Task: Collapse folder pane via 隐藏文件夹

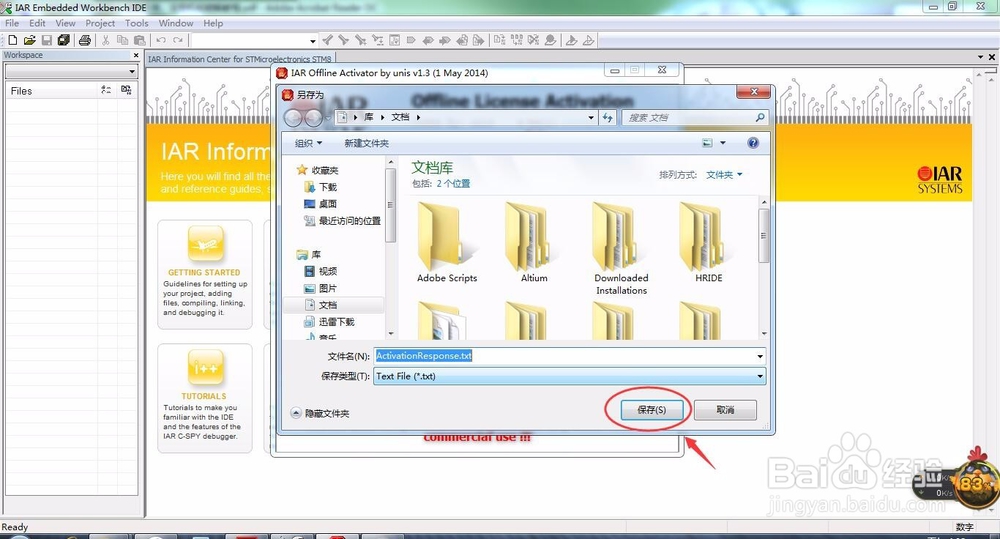Action: [320, 413]
